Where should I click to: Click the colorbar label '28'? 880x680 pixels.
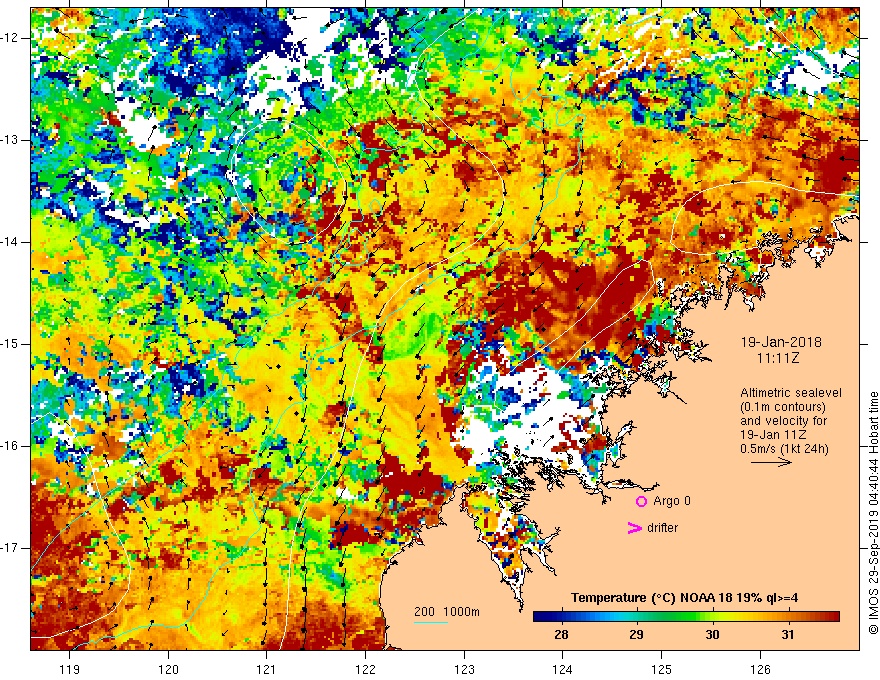click(x=561, y=635)
